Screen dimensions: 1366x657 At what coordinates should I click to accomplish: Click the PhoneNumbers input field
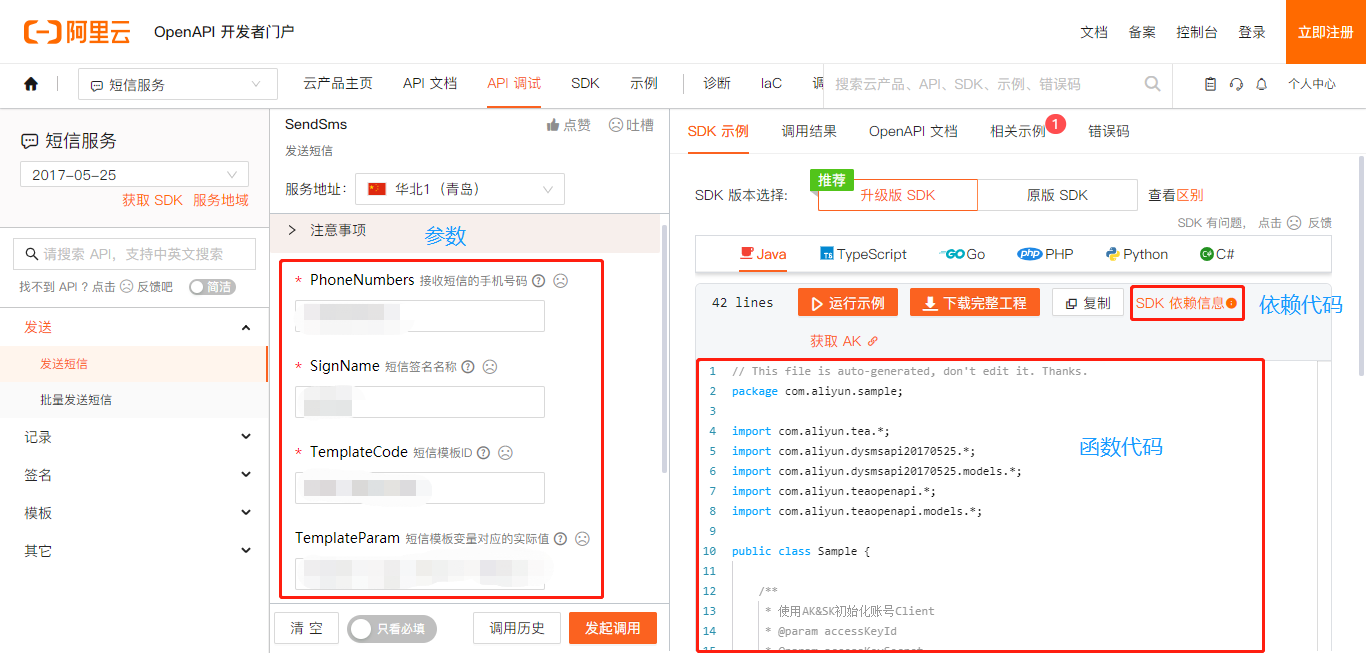point(420,316)
